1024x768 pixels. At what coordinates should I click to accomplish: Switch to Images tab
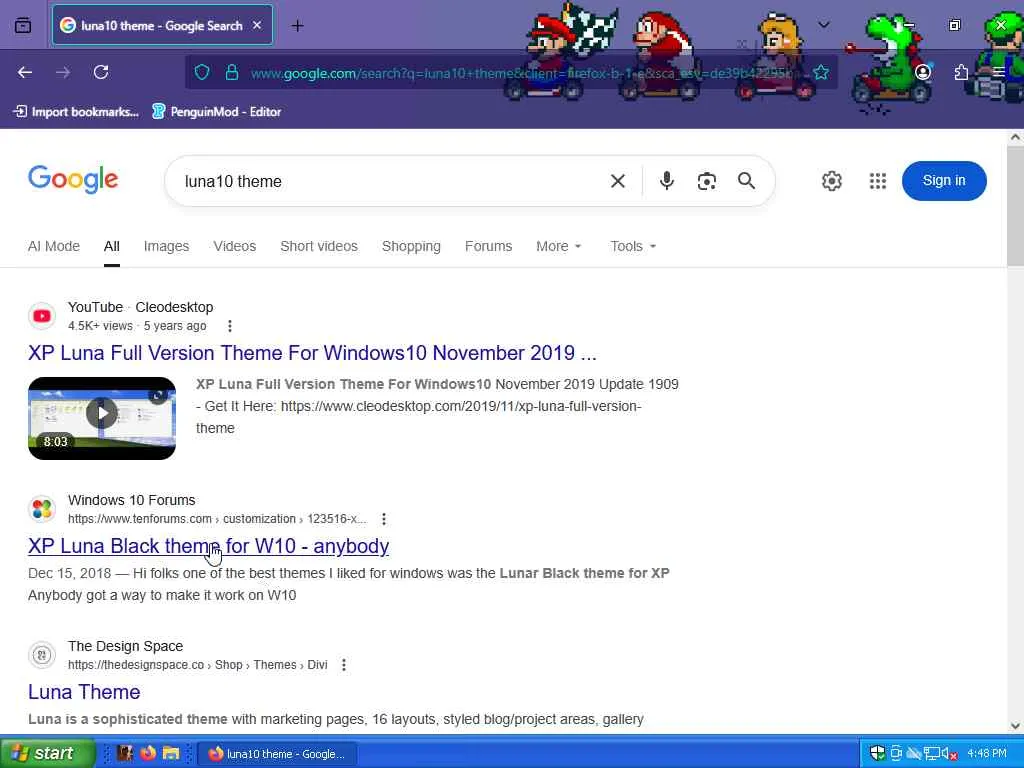pos(167,246)
